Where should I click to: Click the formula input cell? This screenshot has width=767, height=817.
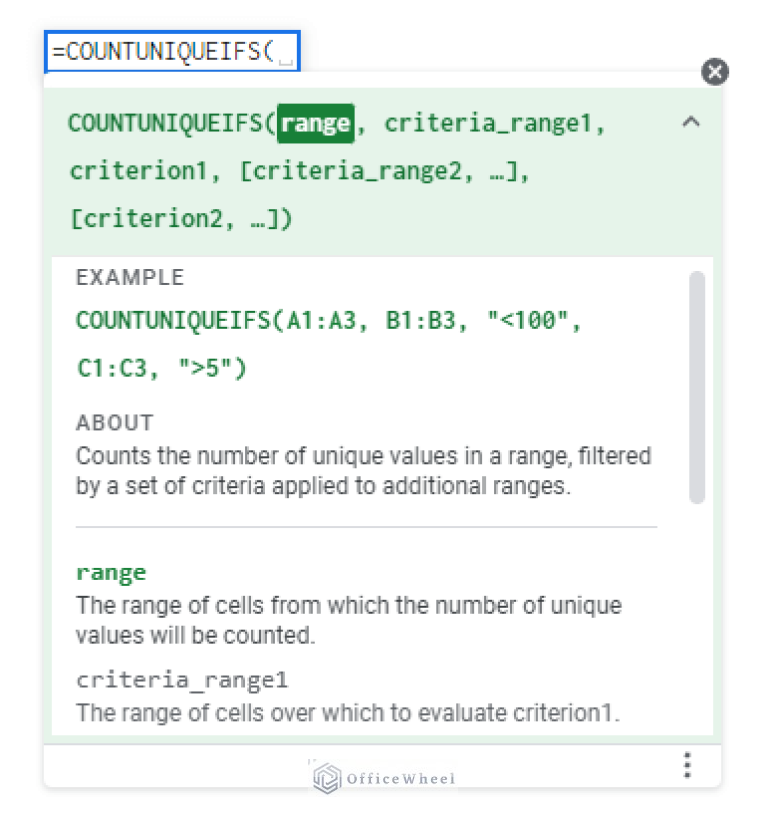[x=171, y=53]
